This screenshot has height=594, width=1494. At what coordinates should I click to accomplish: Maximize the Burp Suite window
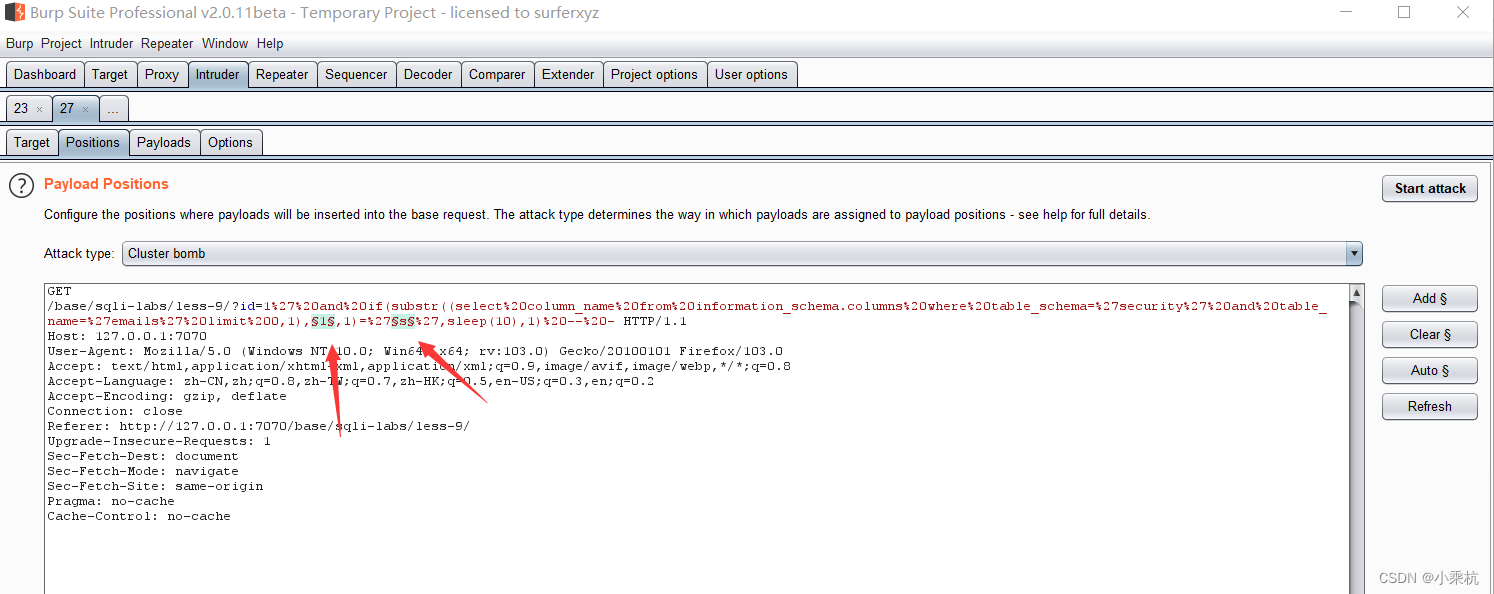pyautogui.click(x=1404, y=13)
